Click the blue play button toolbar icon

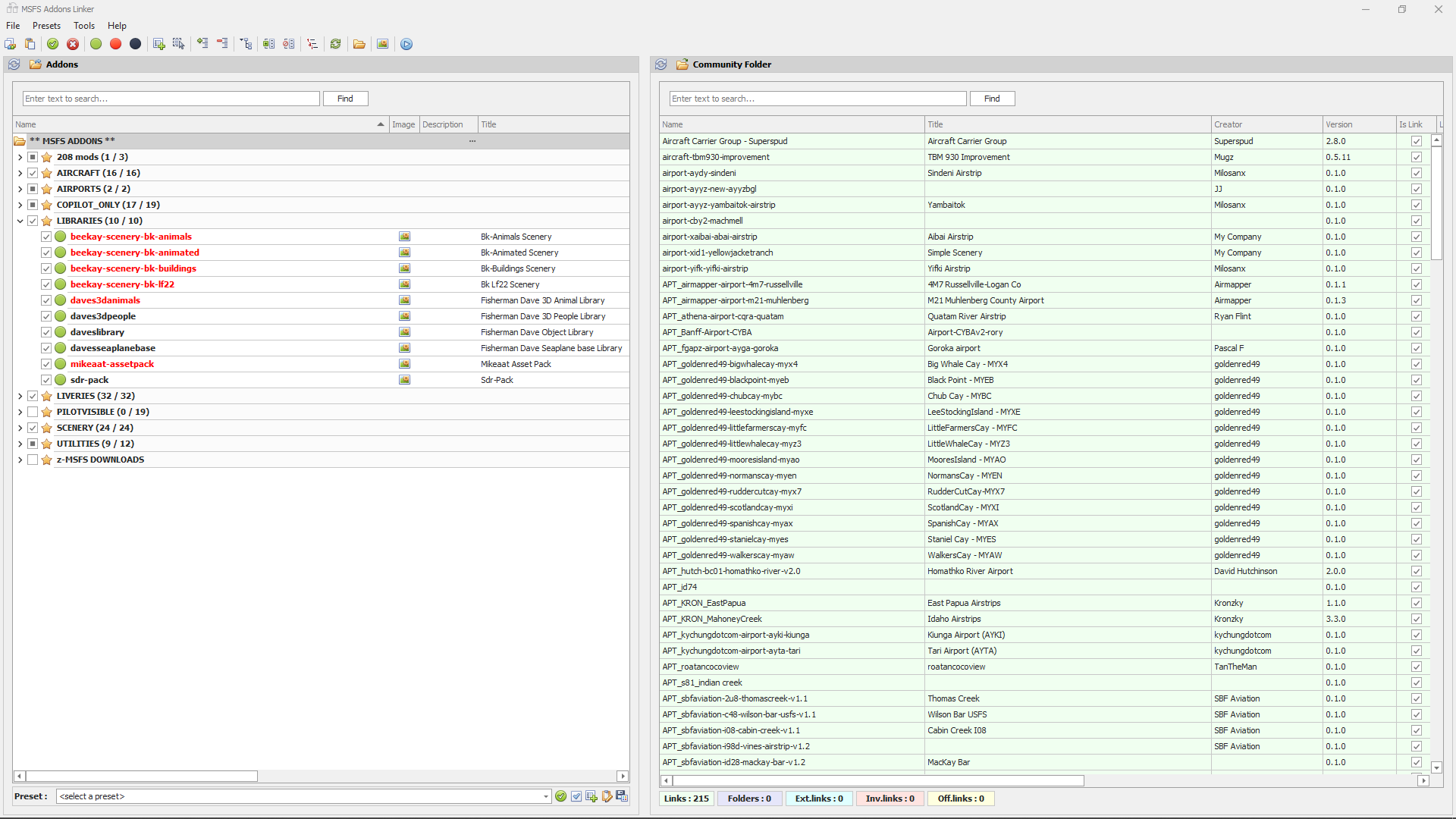[406, 44]
